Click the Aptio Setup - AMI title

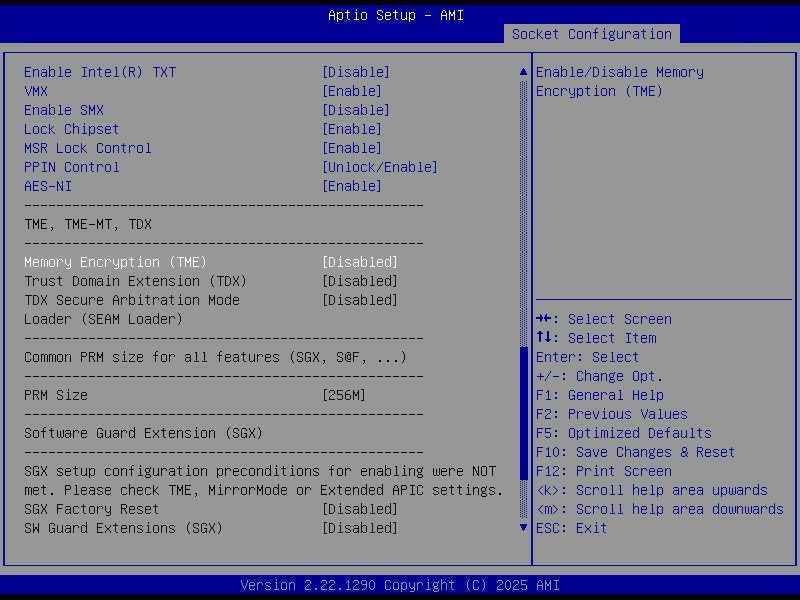[396, 15]
